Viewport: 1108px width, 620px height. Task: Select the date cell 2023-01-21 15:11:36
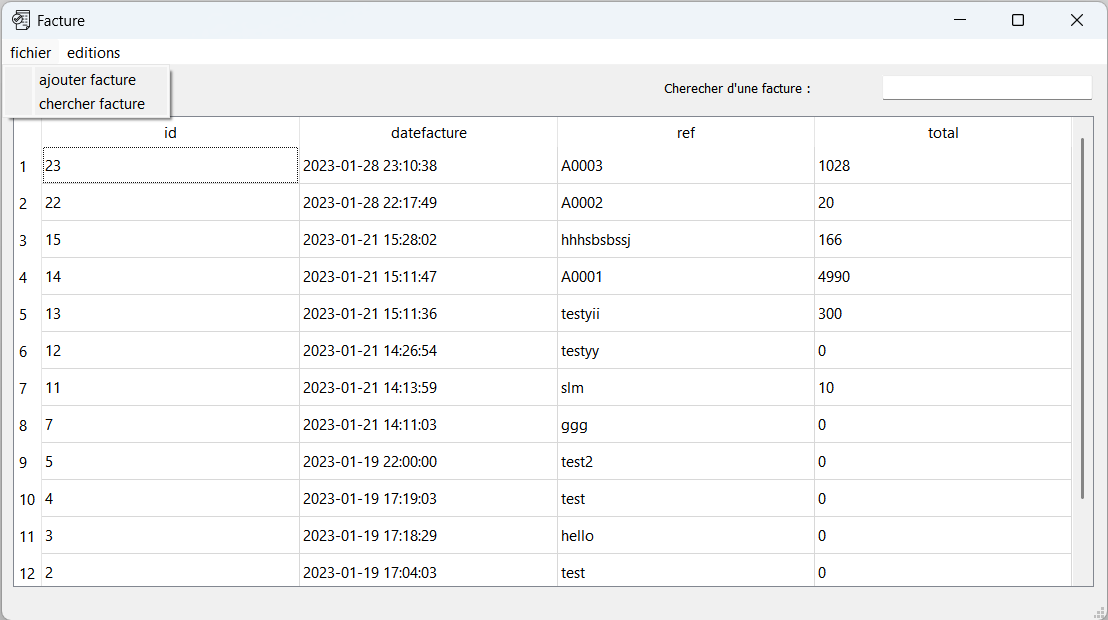(428, 314)
